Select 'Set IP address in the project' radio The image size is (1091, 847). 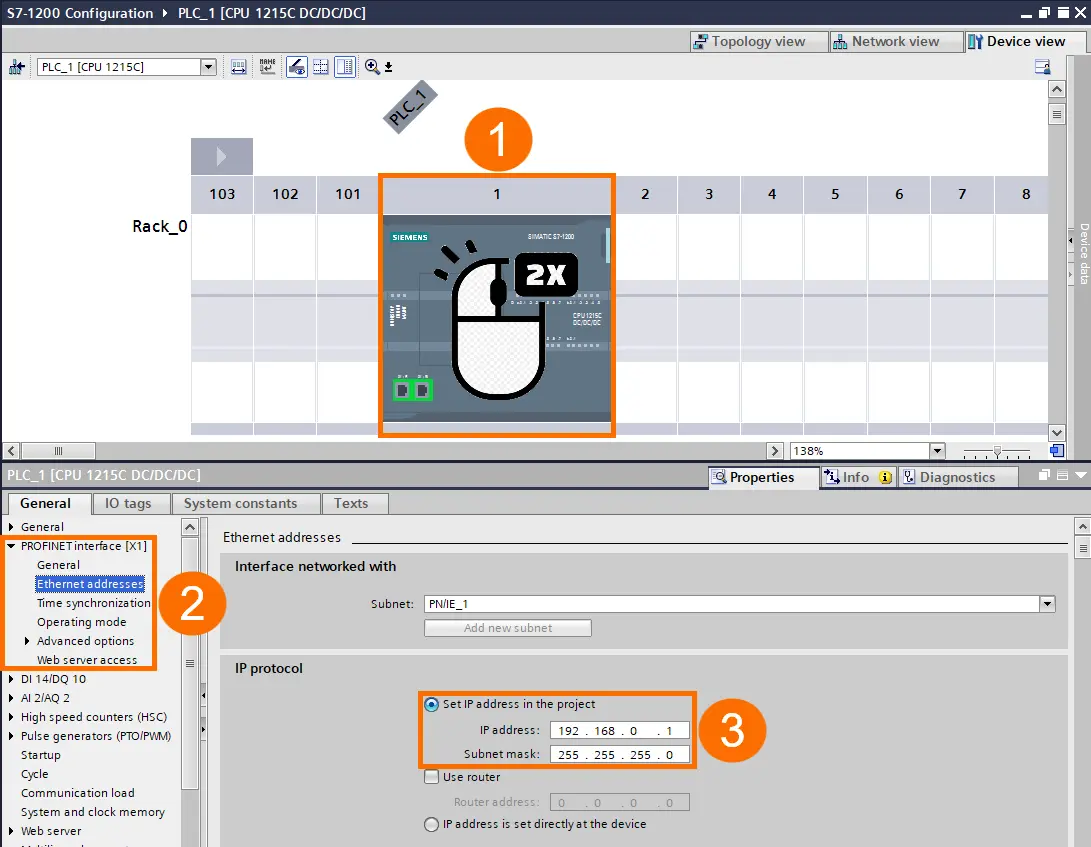431,704
